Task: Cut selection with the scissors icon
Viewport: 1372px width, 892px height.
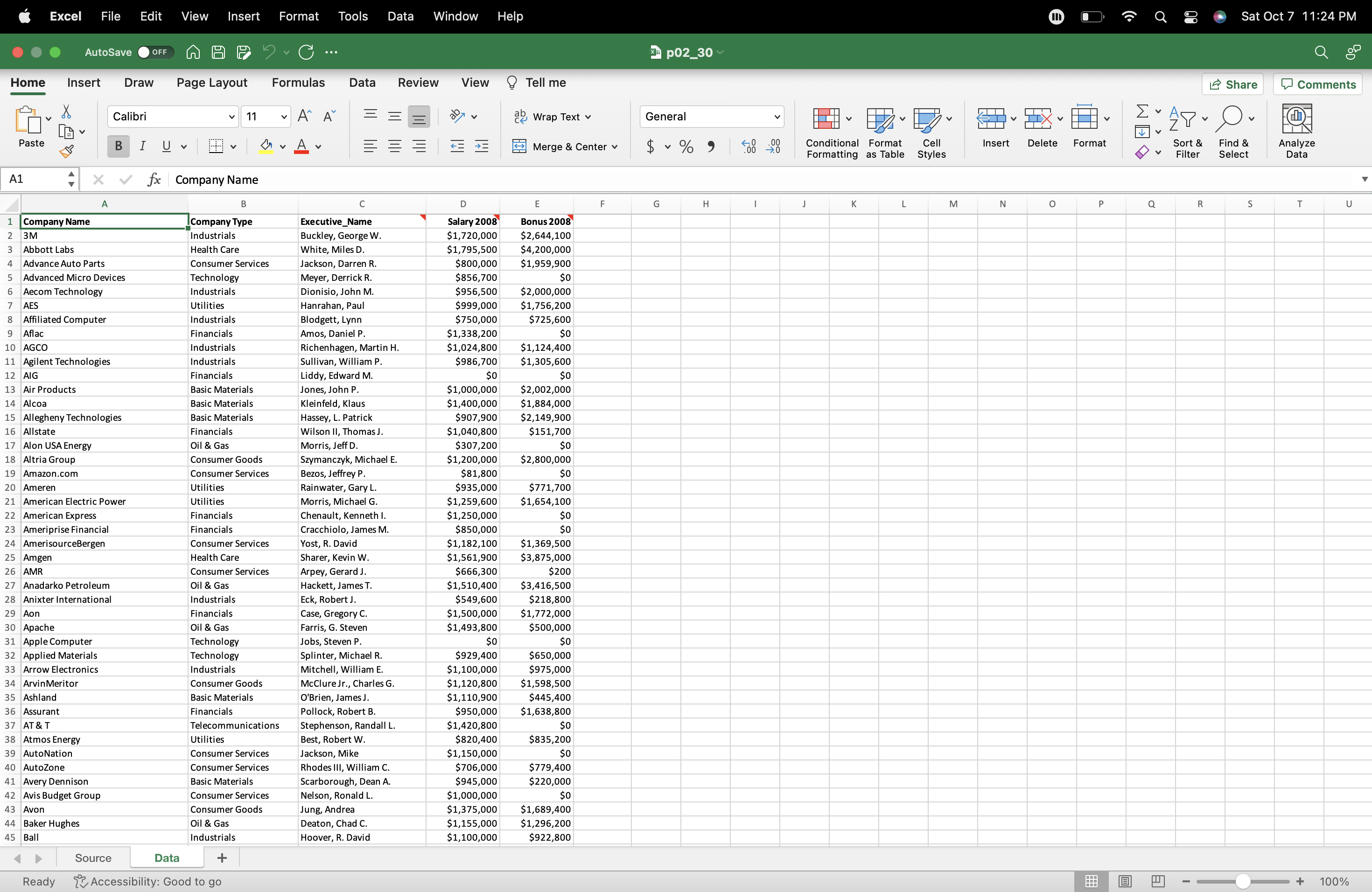Action: point(66,111)
